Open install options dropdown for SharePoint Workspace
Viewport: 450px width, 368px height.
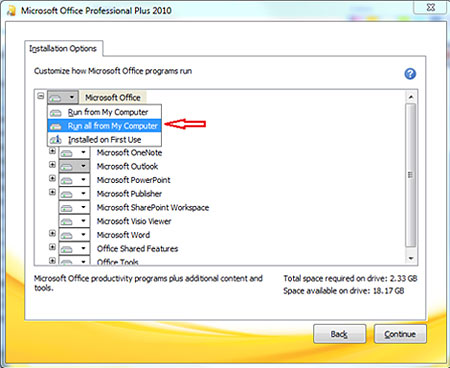pyautogui.click(x=74, y=207)
